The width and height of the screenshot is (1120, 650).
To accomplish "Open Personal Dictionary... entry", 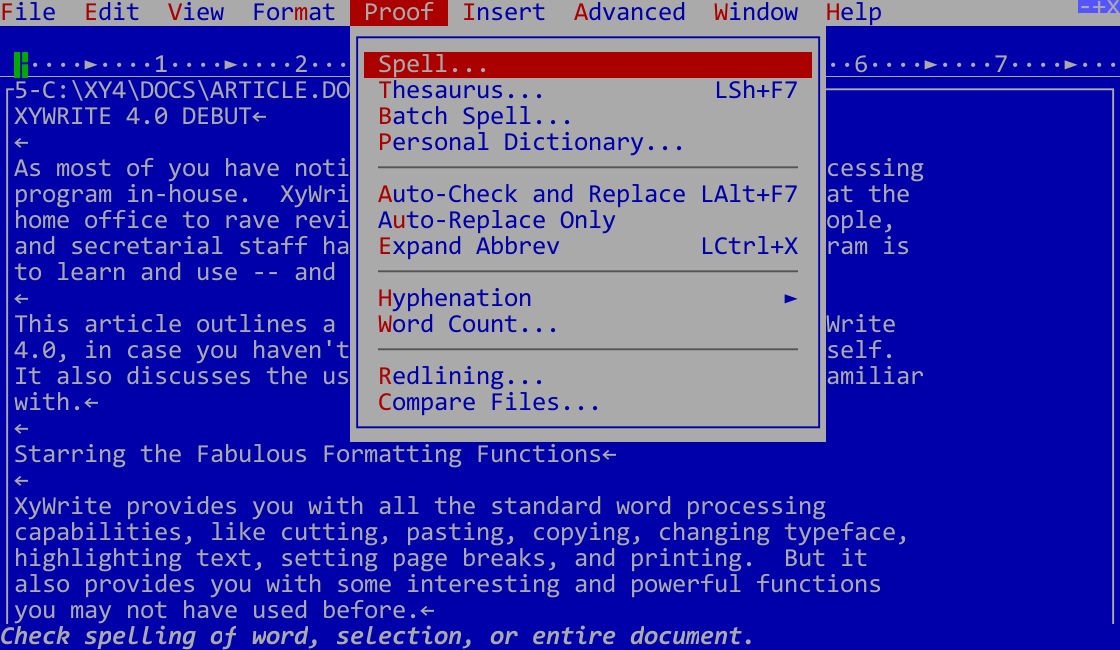I will (x=588, y=142).
